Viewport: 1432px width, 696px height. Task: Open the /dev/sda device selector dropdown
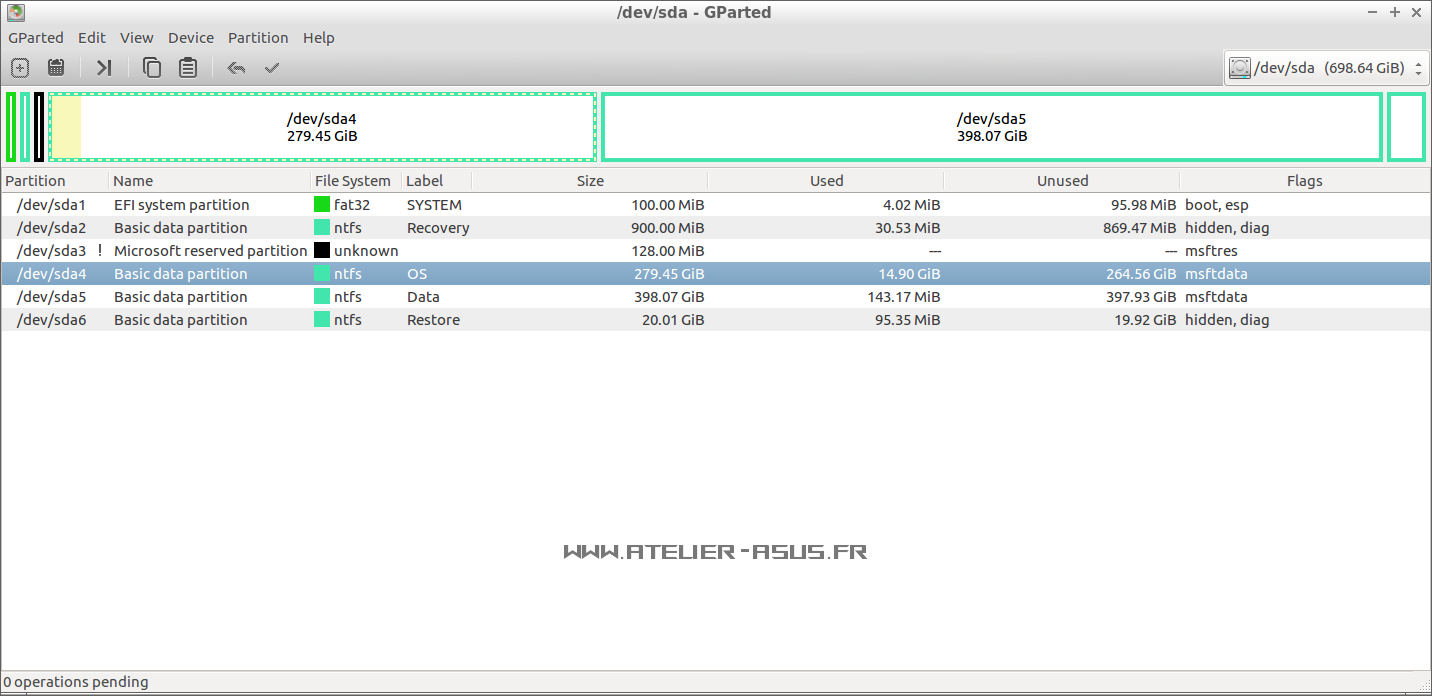pyautogui.click(x=1326, y=68)
